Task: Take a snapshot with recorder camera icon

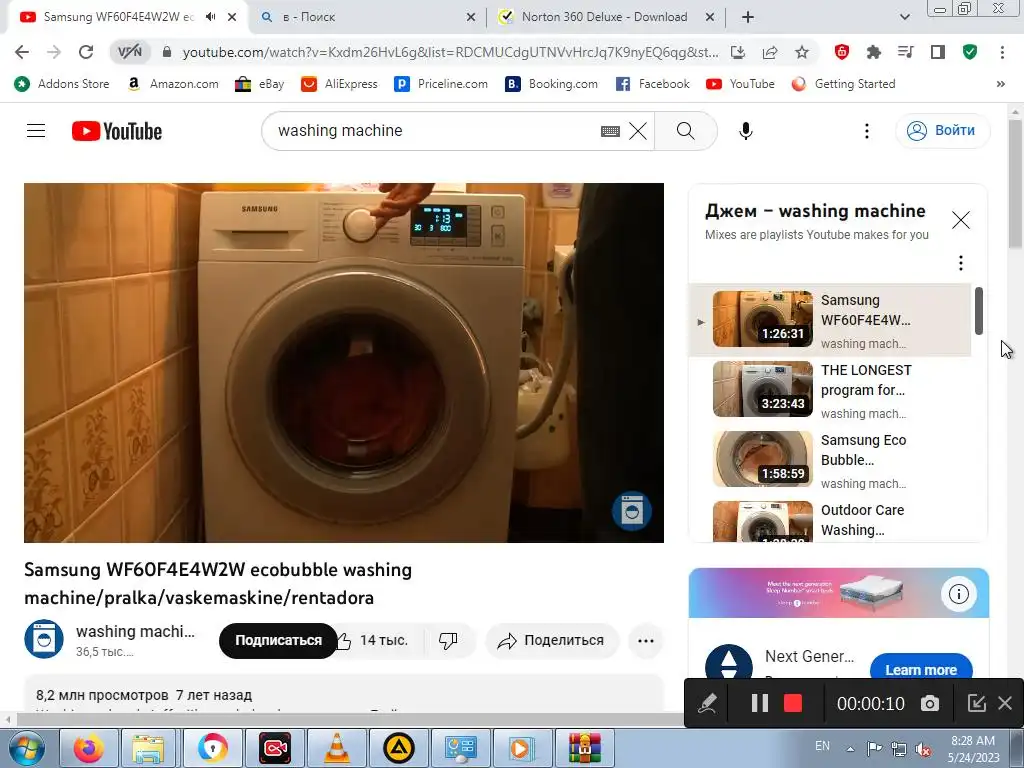Action: tap(930, 703)
